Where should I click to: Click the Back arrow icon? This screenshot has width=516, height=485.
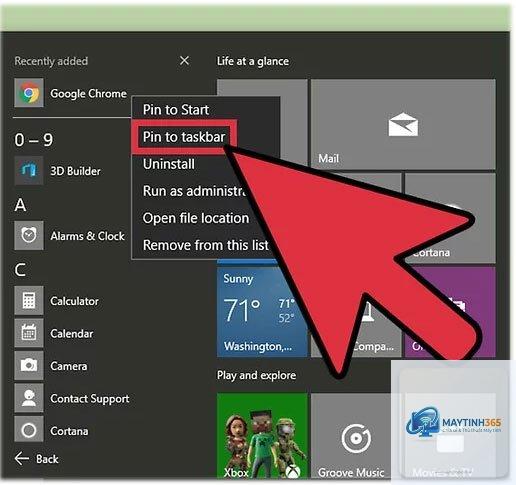[x=22, y=459]
